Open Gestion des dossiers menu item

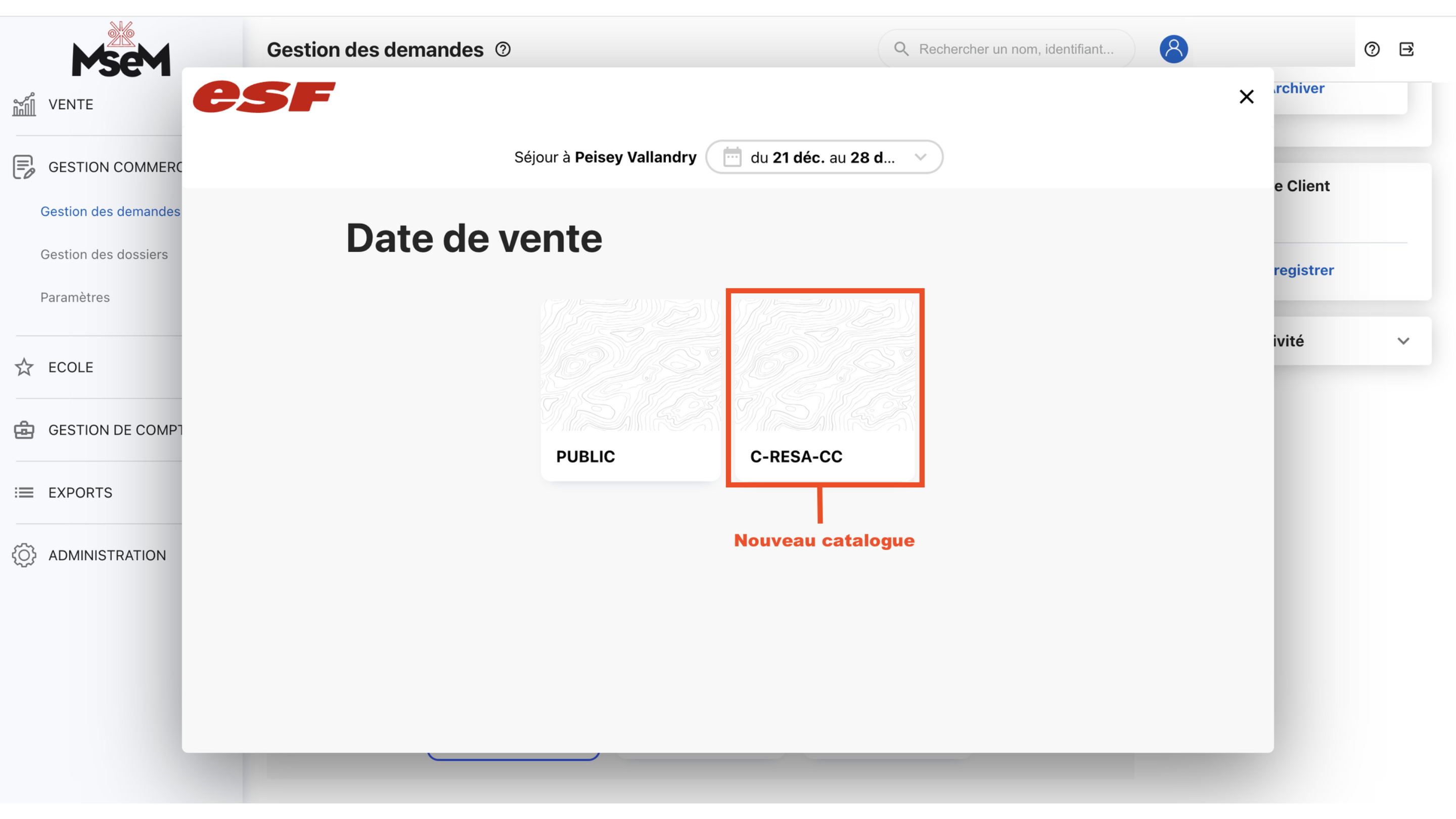click(x=104, y=254)
